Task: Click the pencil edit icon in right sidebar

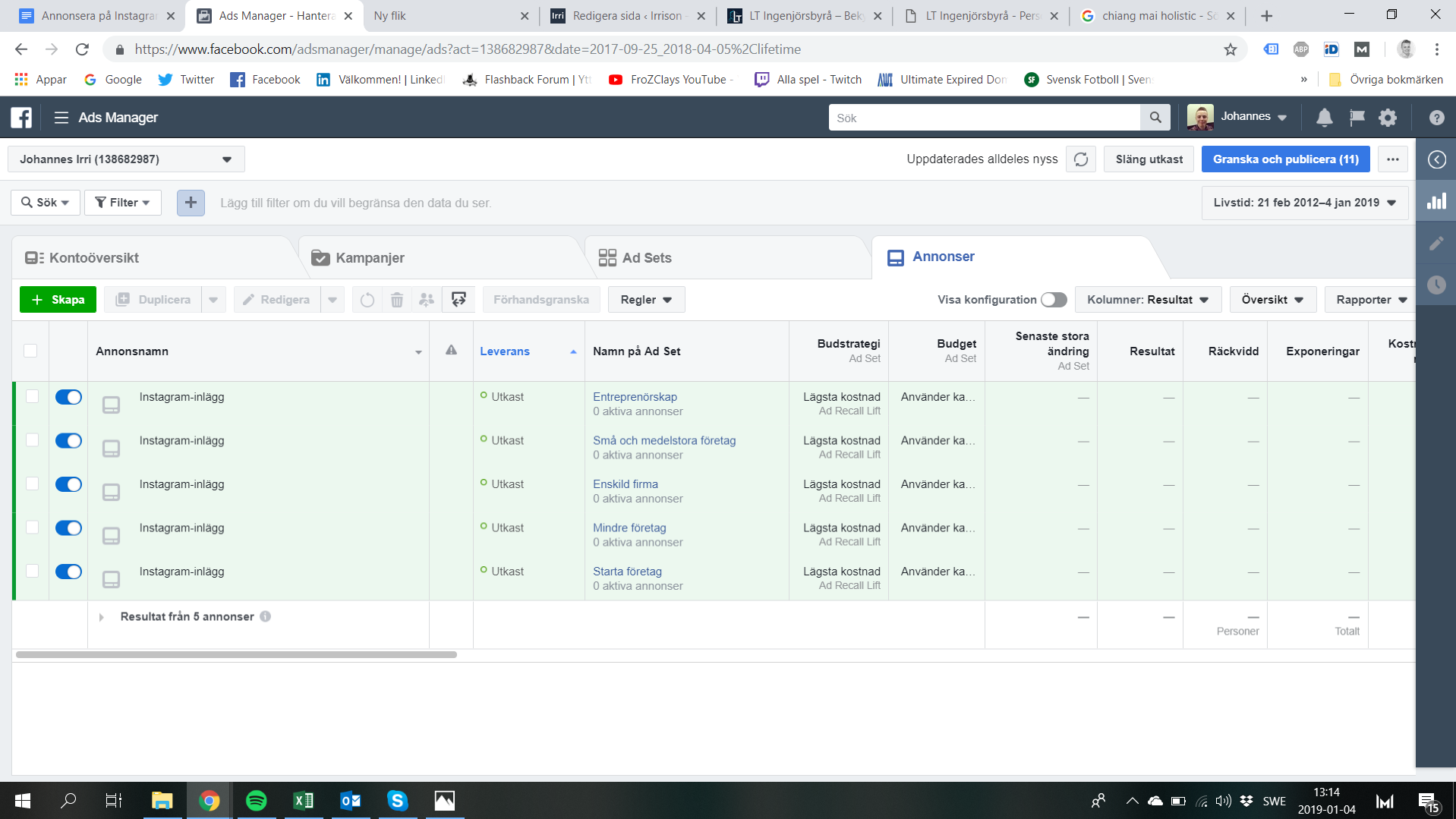Action: click(x=1436, y=244)
